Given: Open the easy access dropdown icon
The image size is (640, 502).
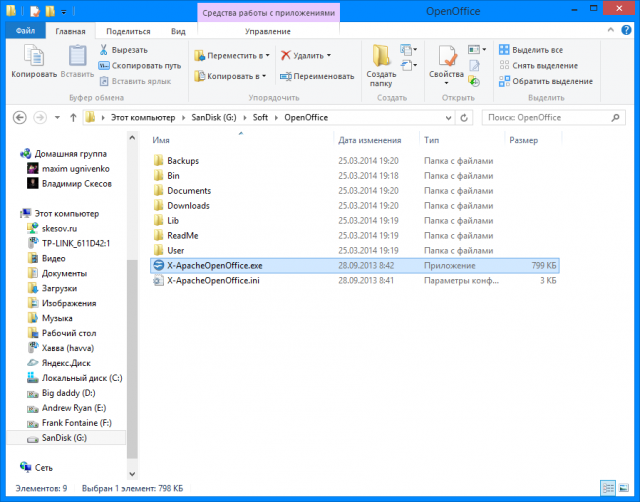Looking at the screenshot, I should [x=409, y=65].
